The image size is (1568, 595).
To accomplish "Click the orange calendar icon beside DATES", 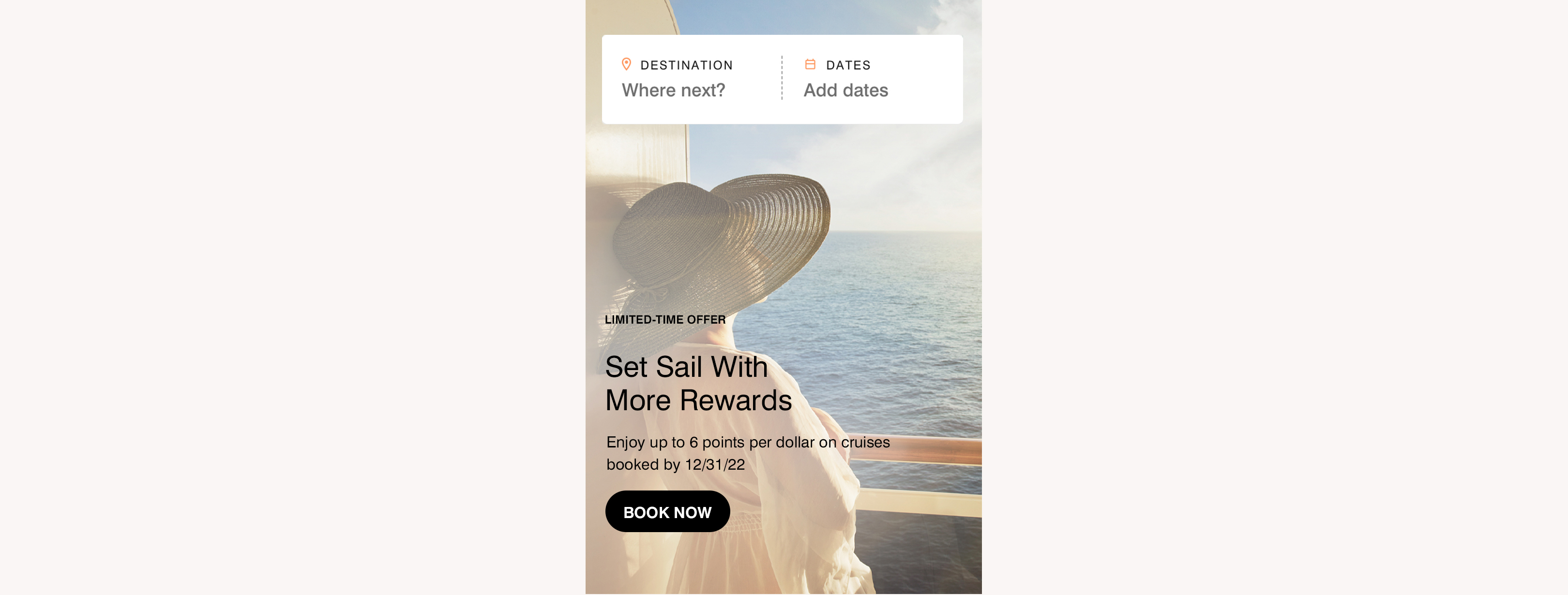I will pos(810,64).
